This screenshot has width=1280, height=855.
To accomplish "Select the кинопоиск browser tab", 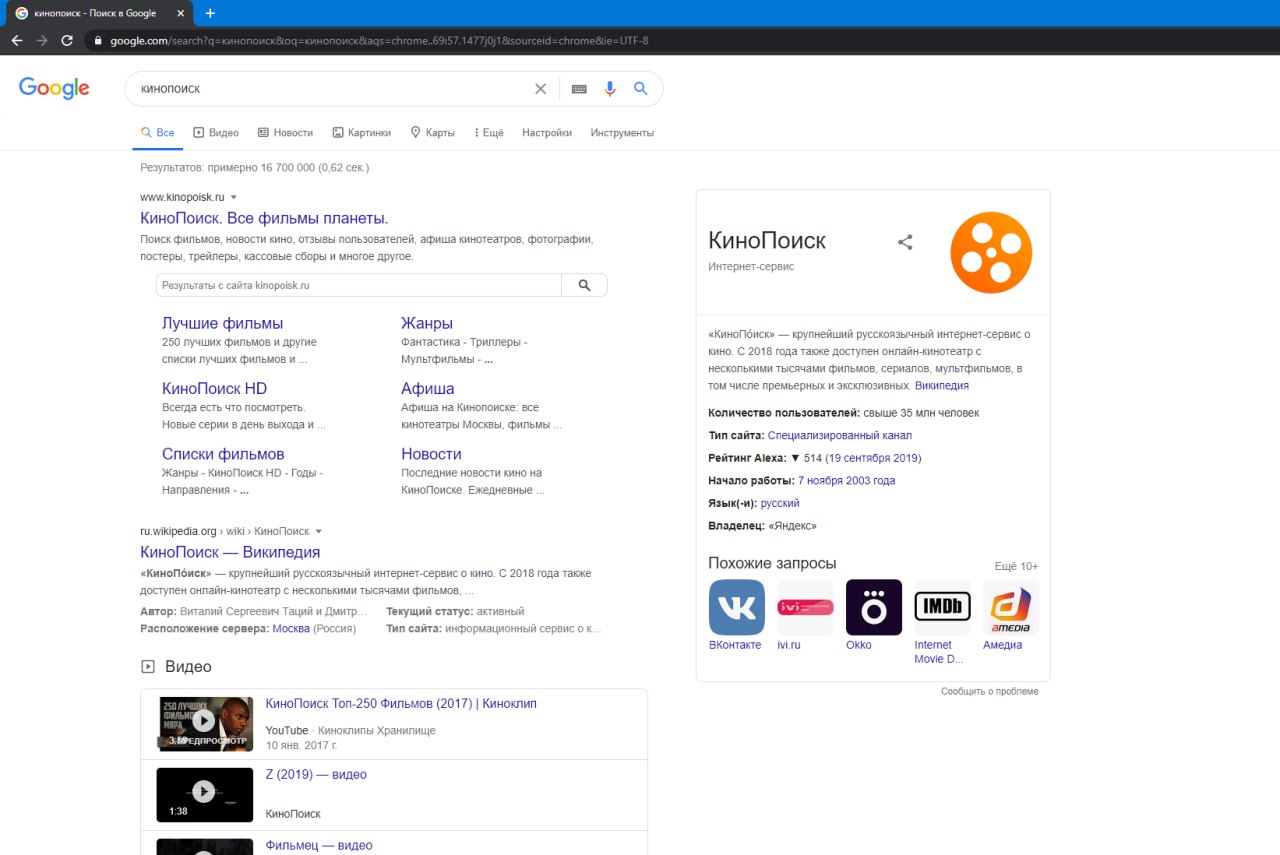I will (x=100, y=13).
